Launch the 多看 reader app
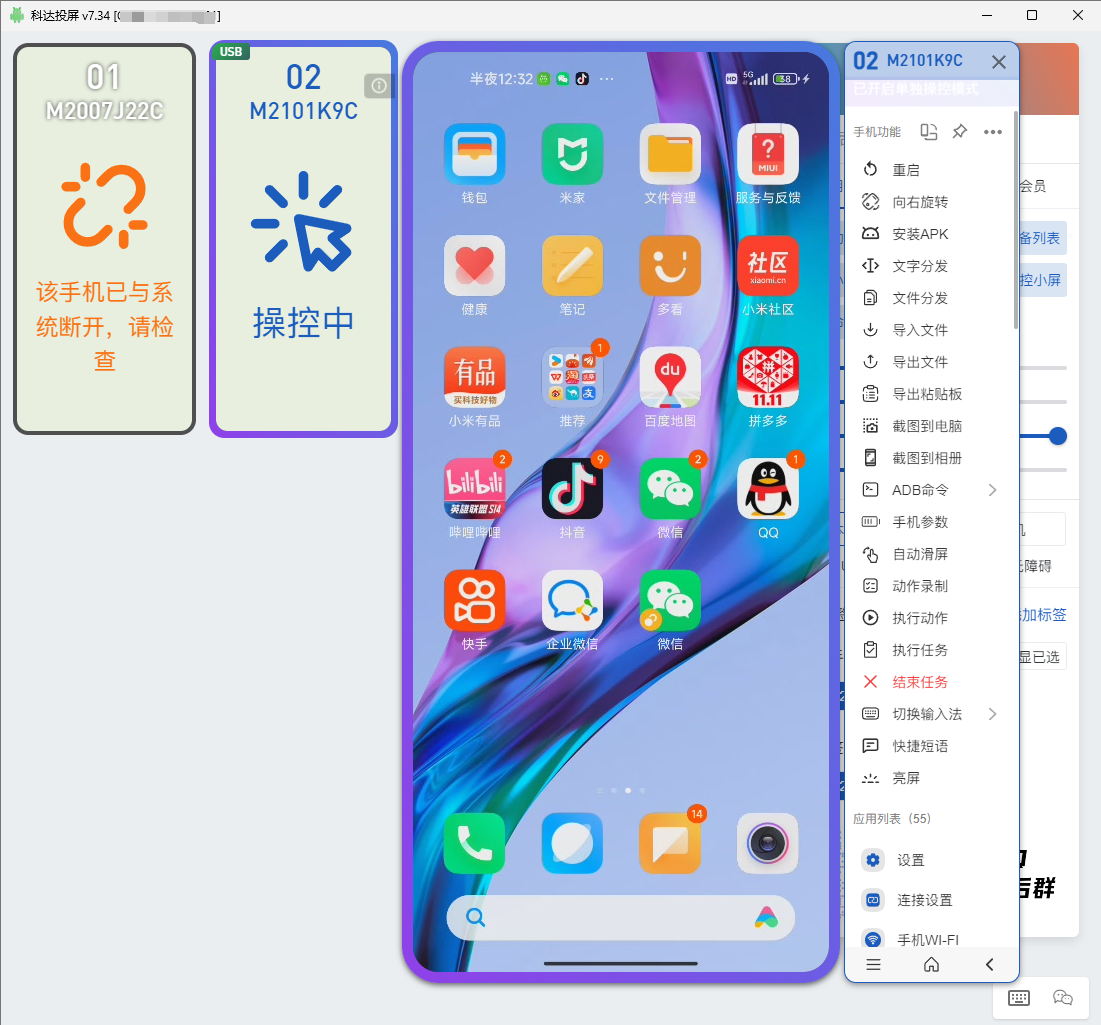The height and width of the screenshot is (1025, 1101). coord(670,266)
